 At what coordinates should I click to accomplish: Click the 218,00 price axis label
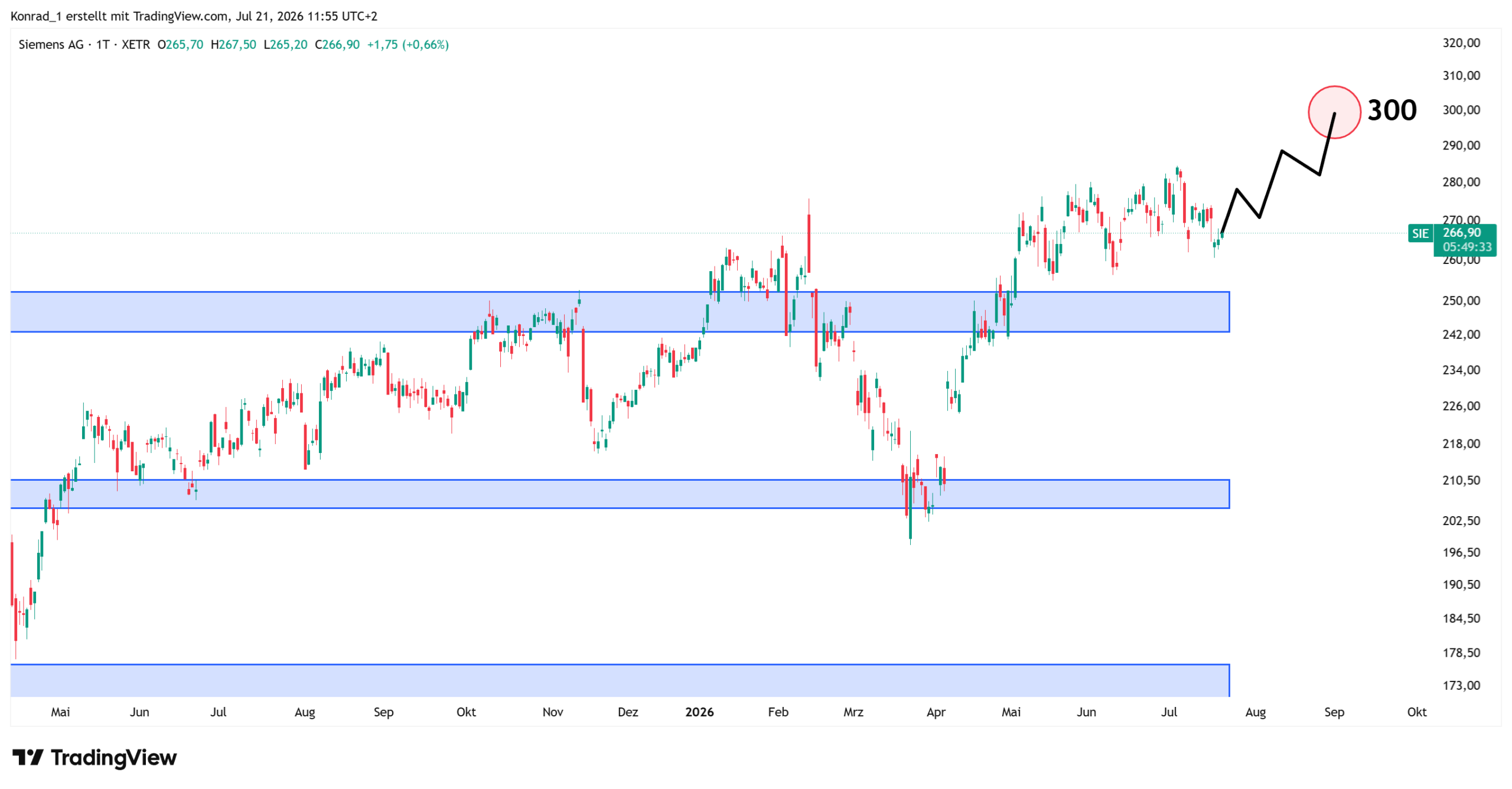[1461, 444]
